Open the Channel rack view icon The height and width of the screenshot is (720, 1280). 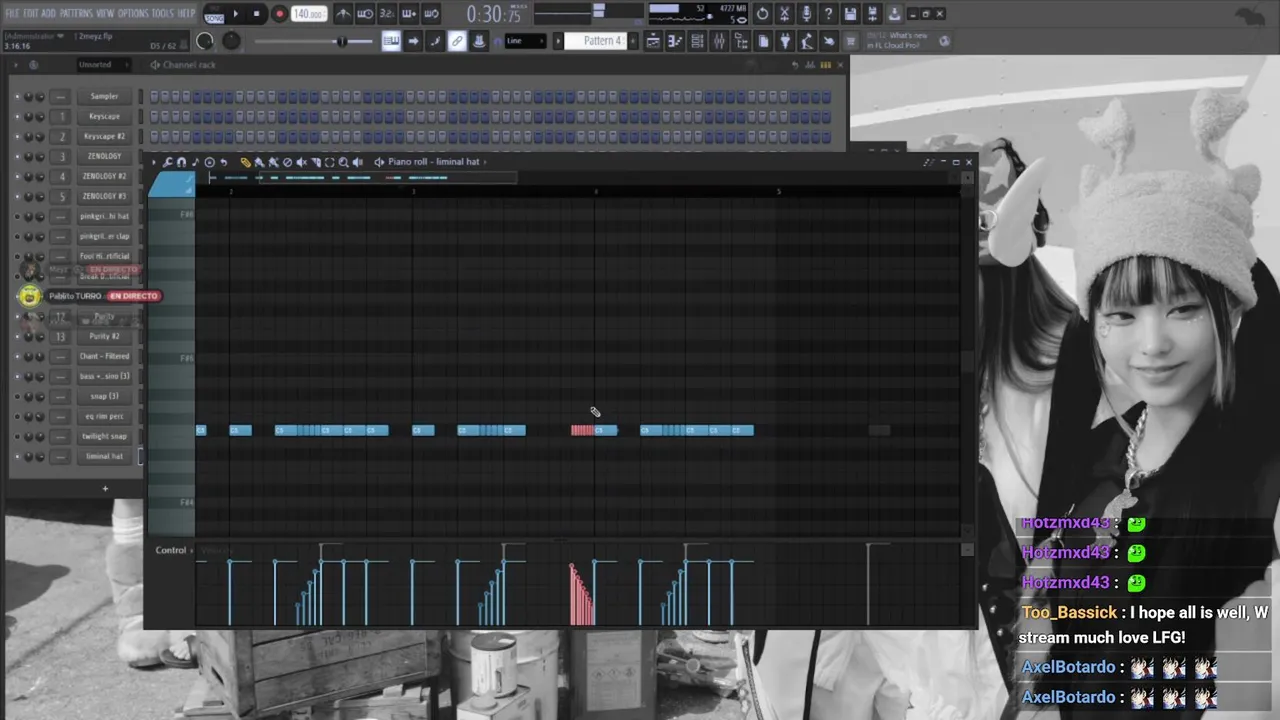pyautogui.click(x=697, y=41)
